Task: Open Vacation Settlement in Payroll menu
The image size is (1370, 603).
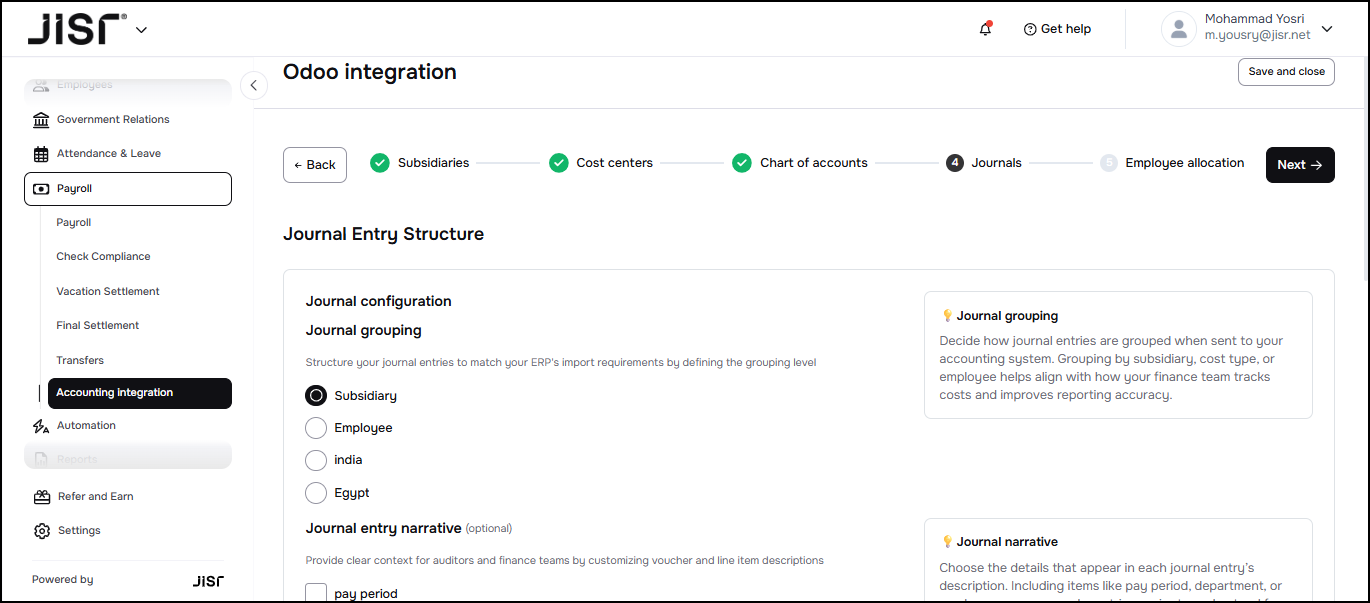Action: pyautogui.click(x=108, y=292)
